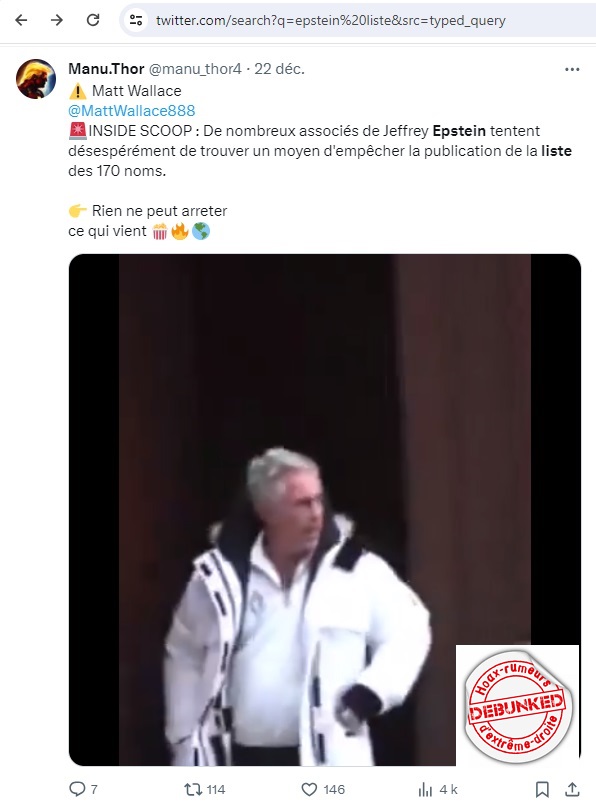Image resolution: width=596 pixels, height=812 pixels.
Task: Open the three-dot more options menu
Action: pos(572,69)
